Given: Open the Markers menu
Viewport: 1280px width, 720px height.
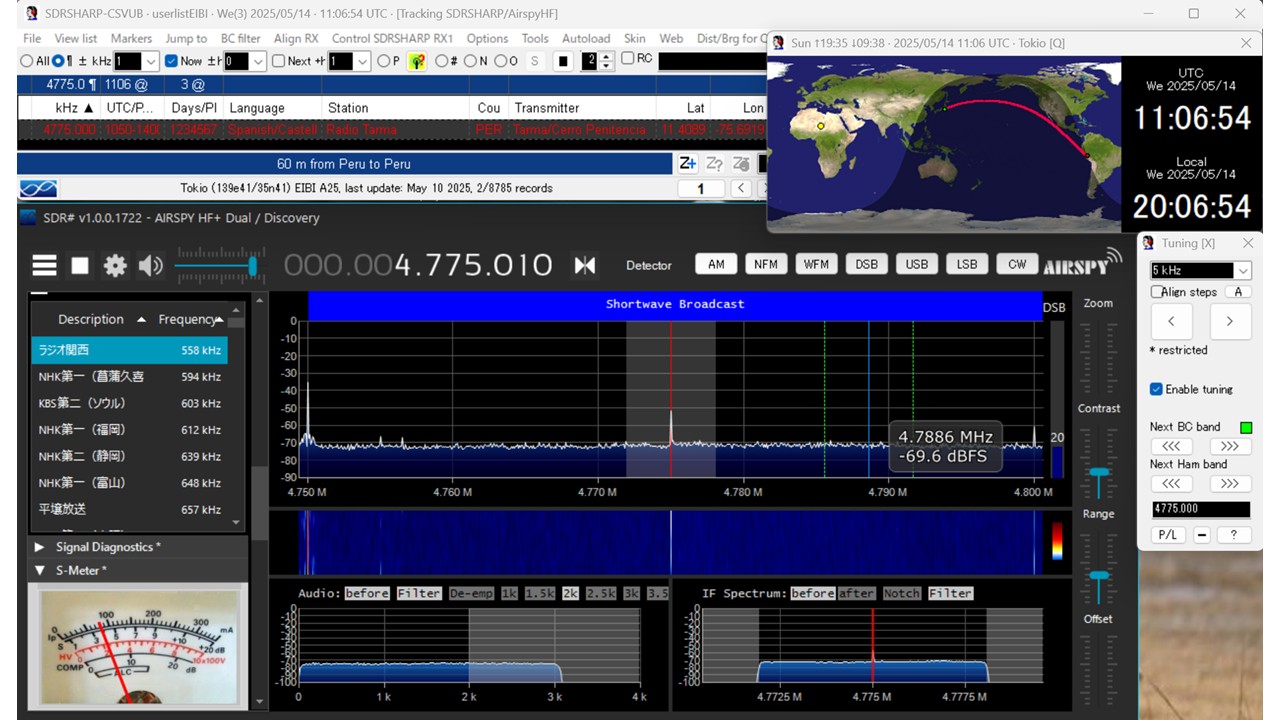Looking at the screenshot, I should pos(131,38).
